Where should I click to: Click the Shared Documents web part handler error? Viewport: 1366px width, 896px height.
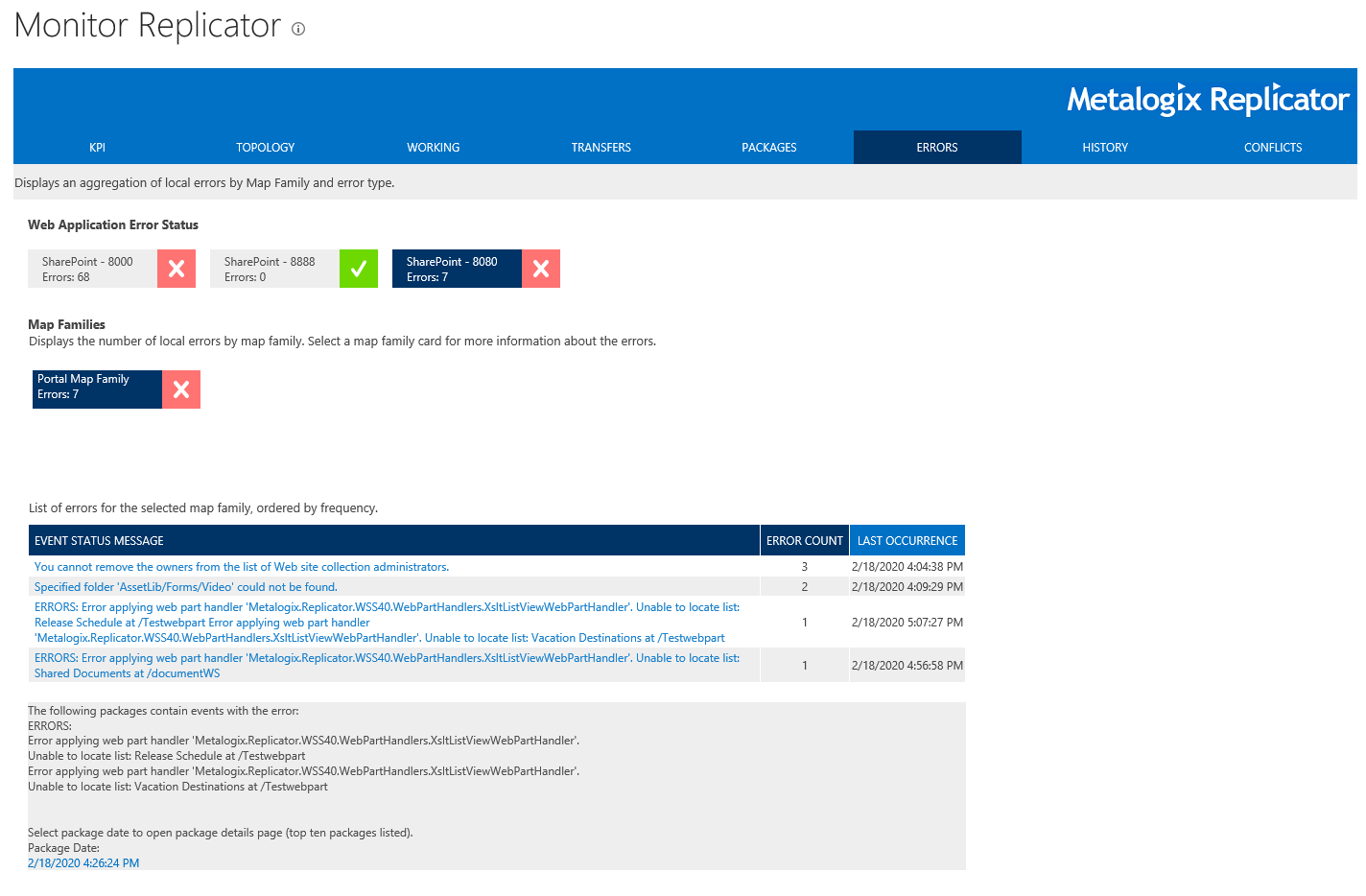click(384, 665)
